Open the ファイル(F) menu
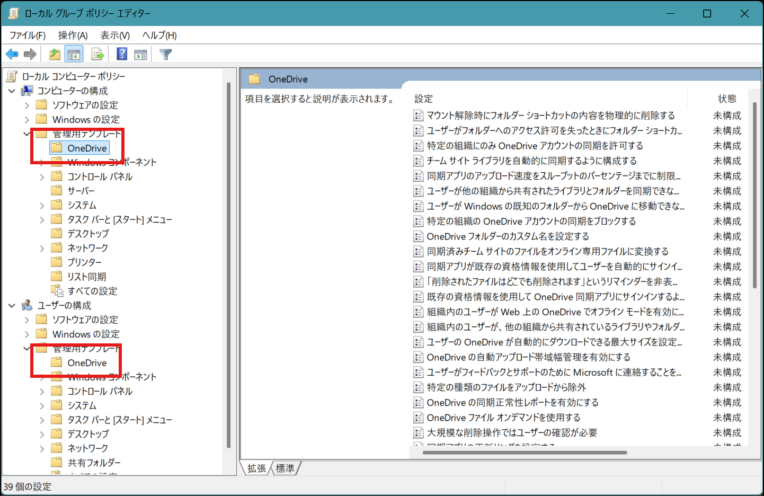Screen dimensions: 764x496 coord(27,35)
